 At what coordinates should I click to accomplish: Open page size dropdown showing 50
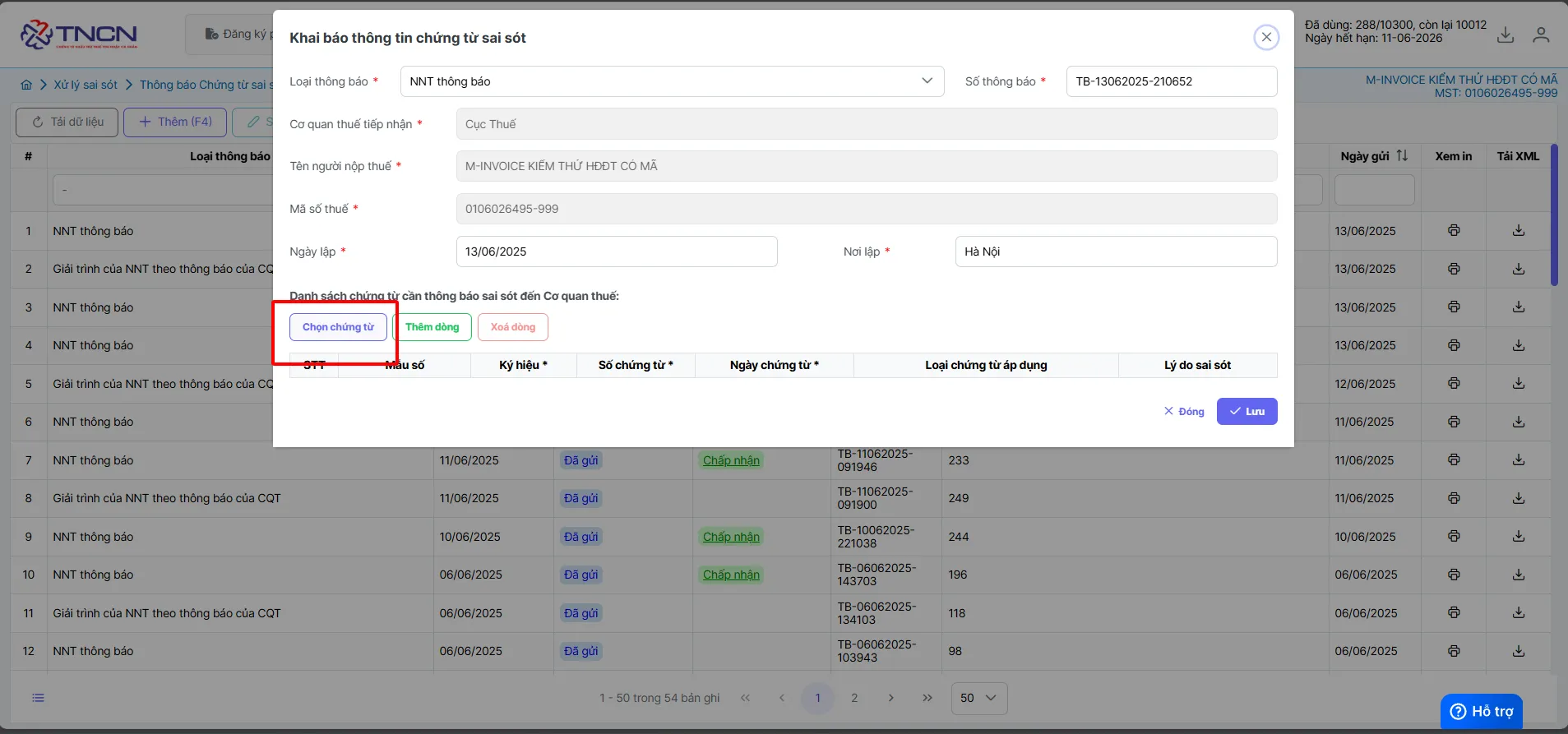[x=978, y=698]
